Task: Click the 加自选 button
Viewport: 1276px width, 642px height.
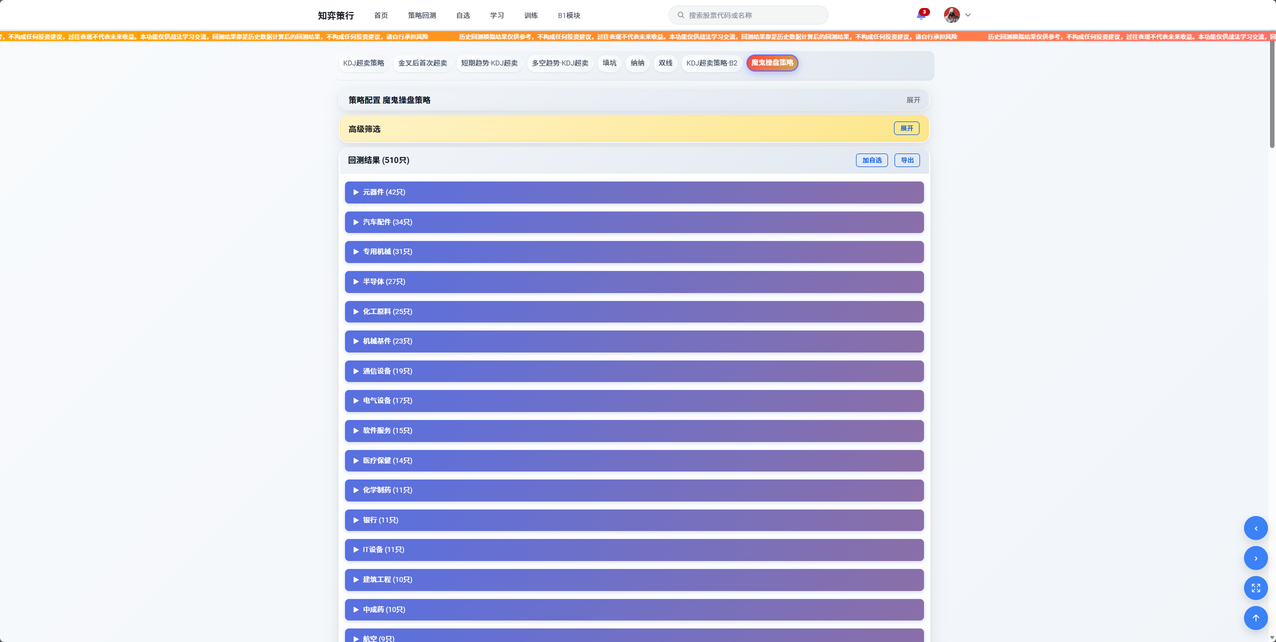Action: coord(871,159)
